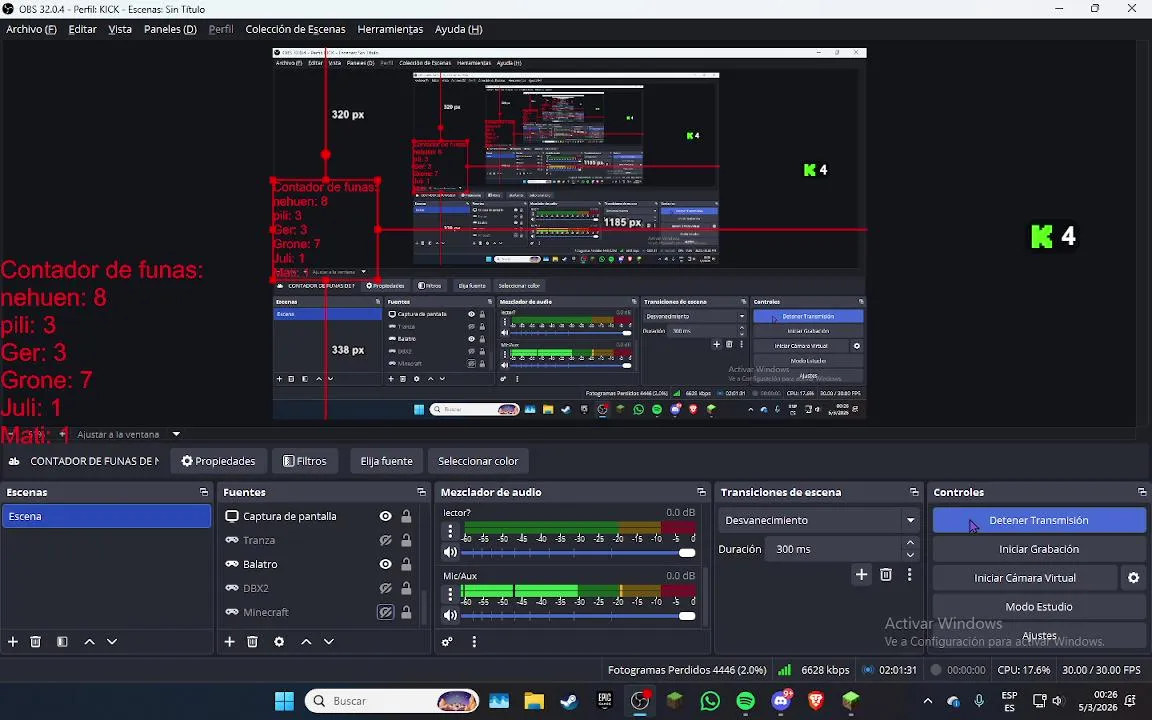Open the Paneles menu
Viewport: 1152px width, 720px height.
(x=170, y=29)
